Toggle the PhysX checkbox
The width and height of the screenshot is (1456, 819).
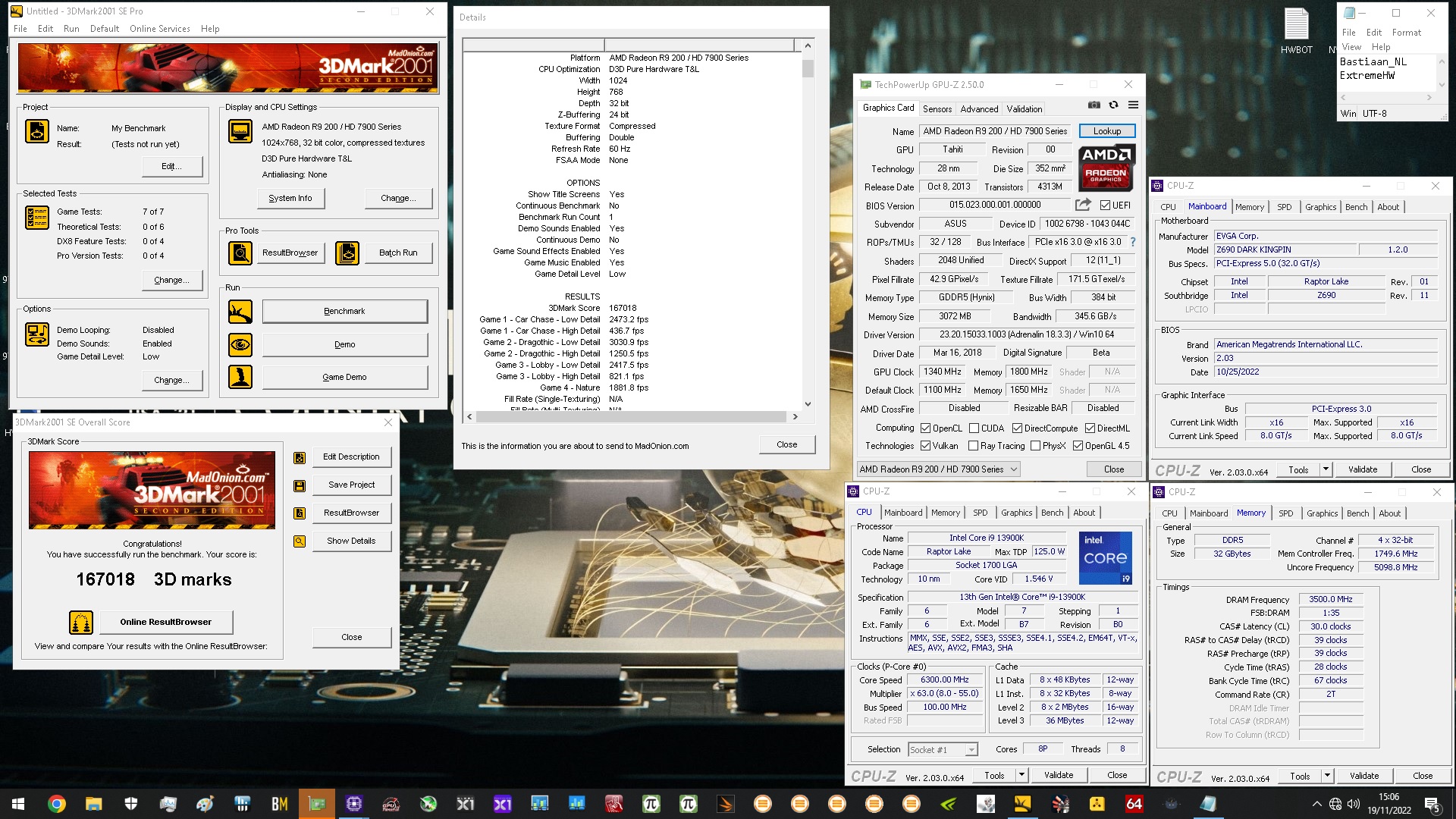pyautogui.click(x=1035, y=446)
